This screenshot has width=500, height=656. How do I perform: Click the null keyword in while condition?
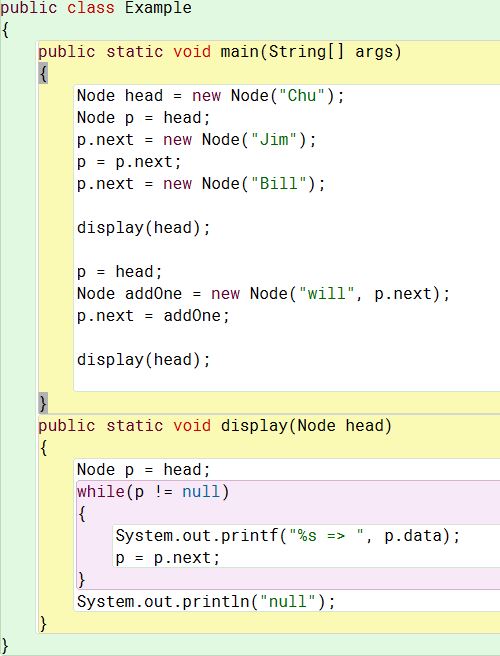pyautogui.click(x=201, y=492)
